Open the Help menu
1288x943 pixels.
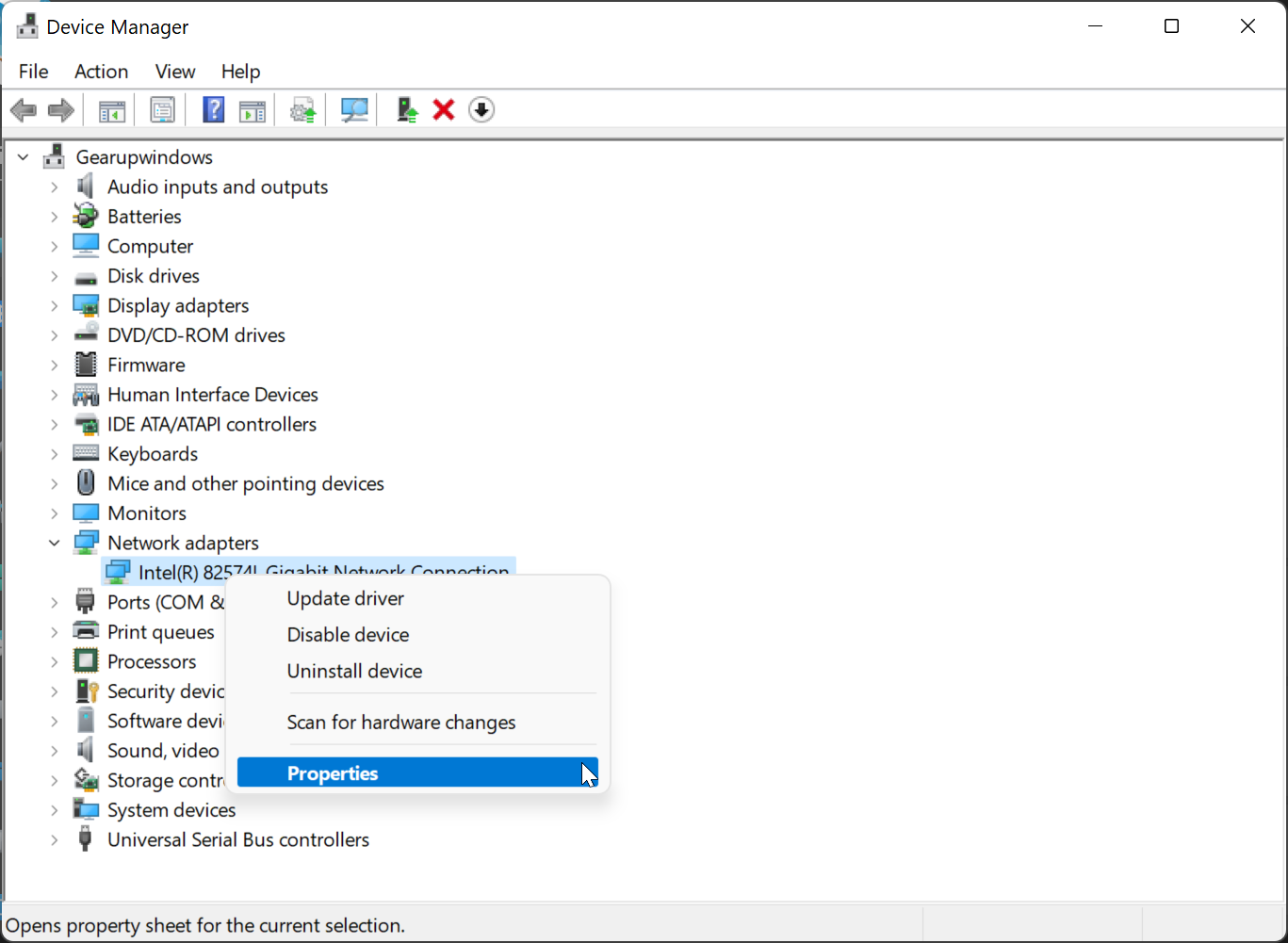click(x=240, y=72)
